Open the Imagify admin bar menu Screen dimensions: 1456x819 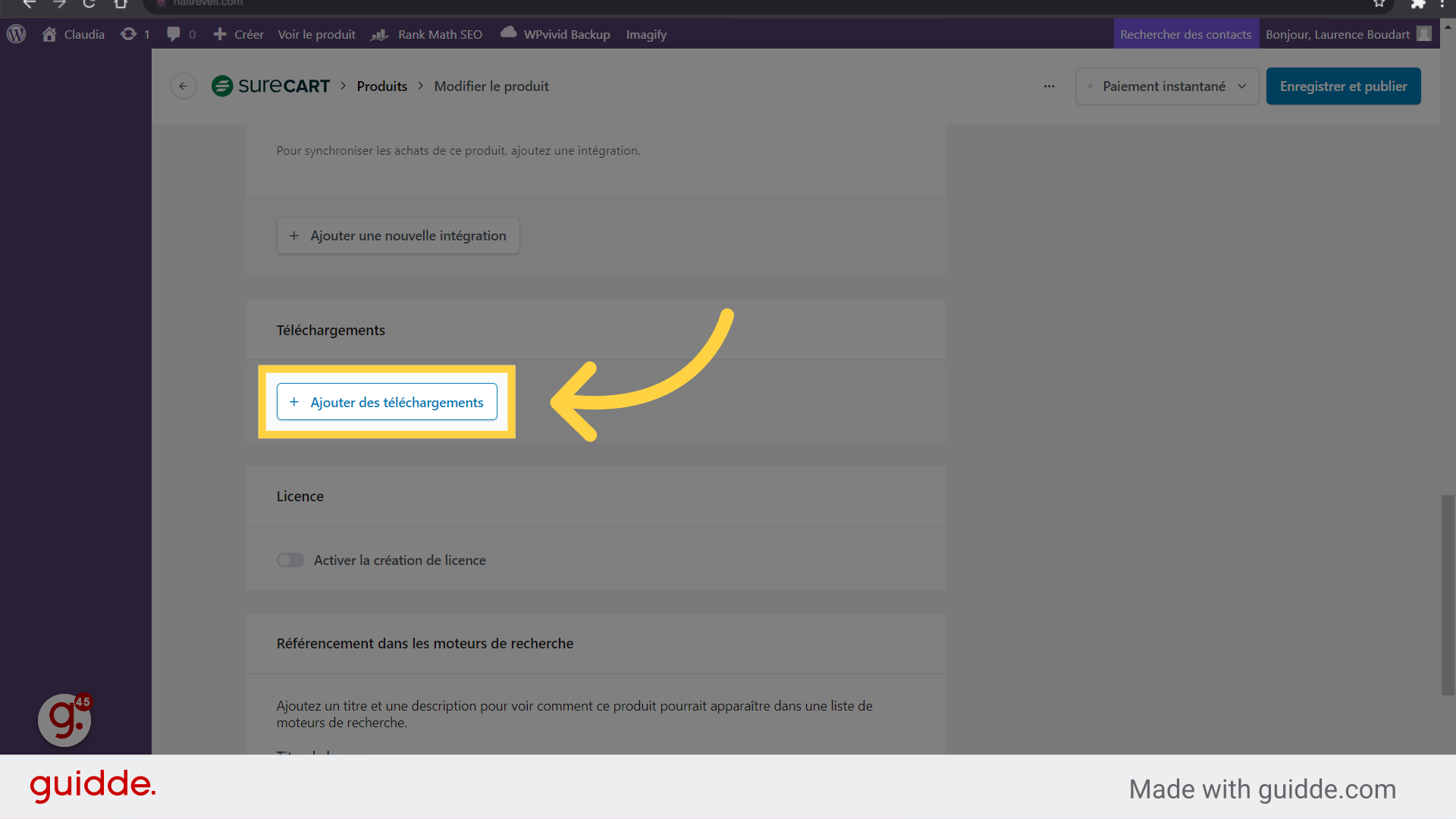pyautogui.click(x=646, y=34)
